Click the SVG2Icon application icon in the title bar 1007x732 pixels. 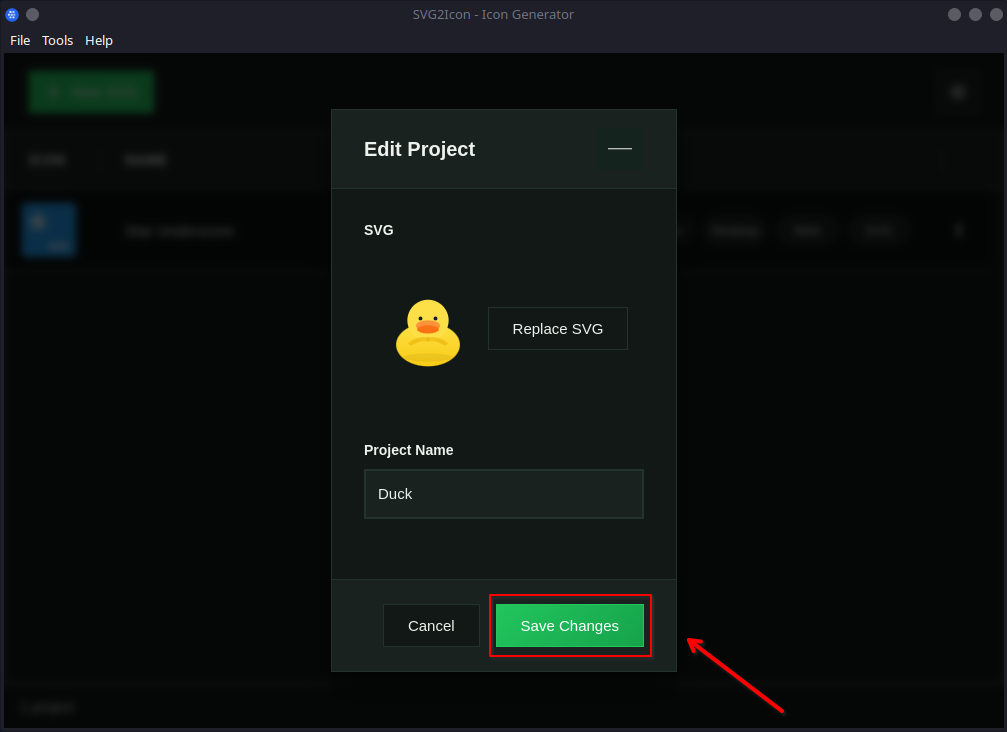11,14
